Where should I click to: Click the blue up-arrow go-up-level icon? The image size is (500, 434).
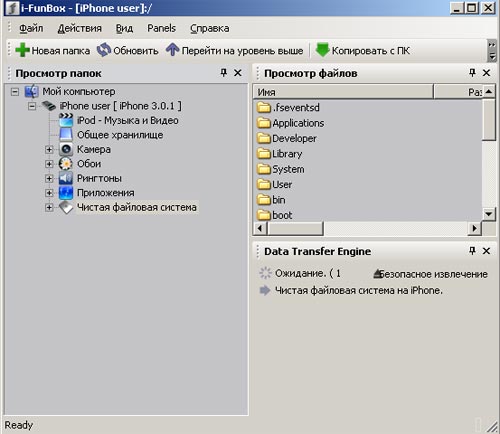pyautogui.click(x=172, y=50)
